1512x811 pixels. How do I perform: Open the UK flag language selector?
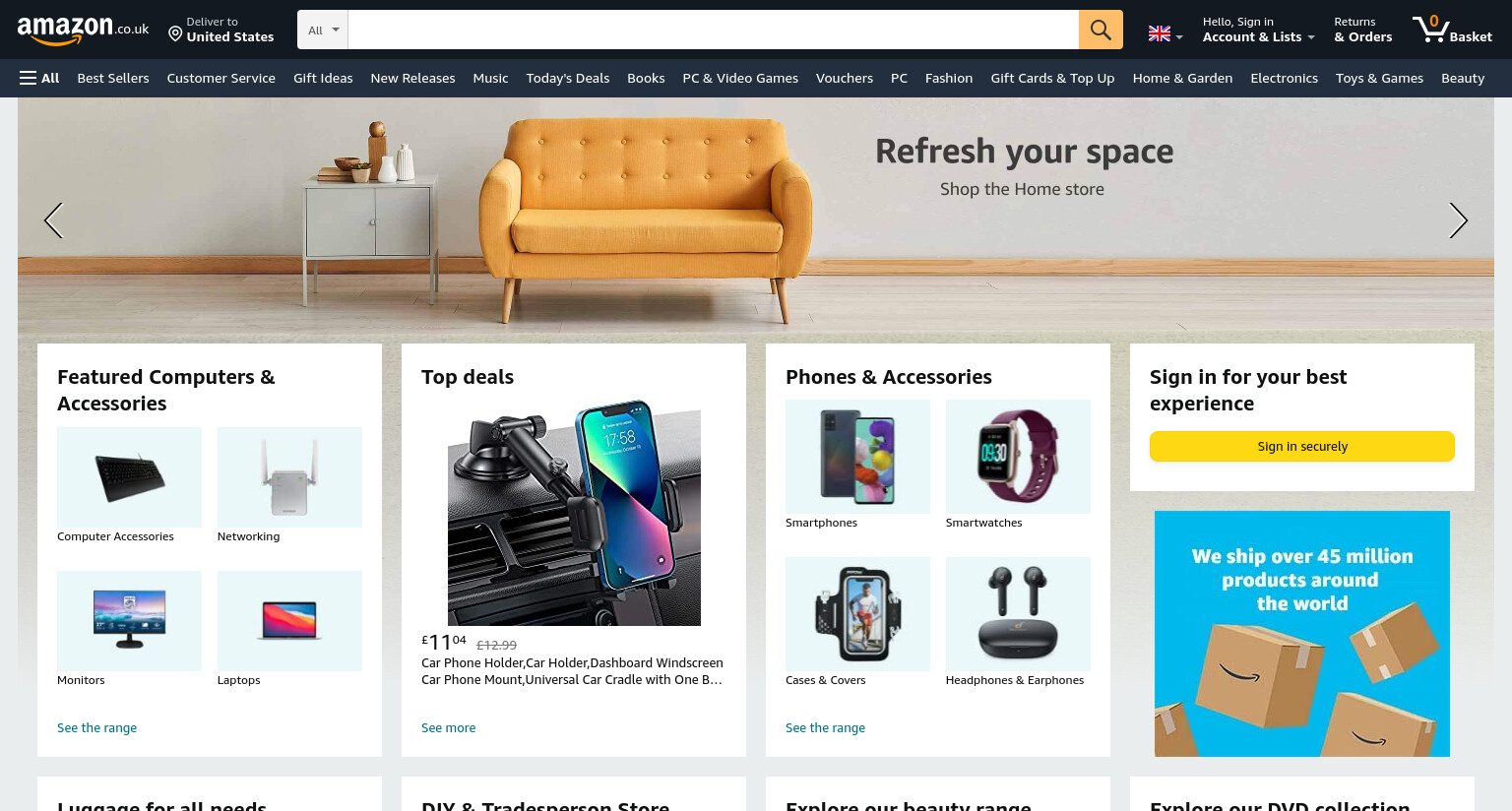[1165, 34]
